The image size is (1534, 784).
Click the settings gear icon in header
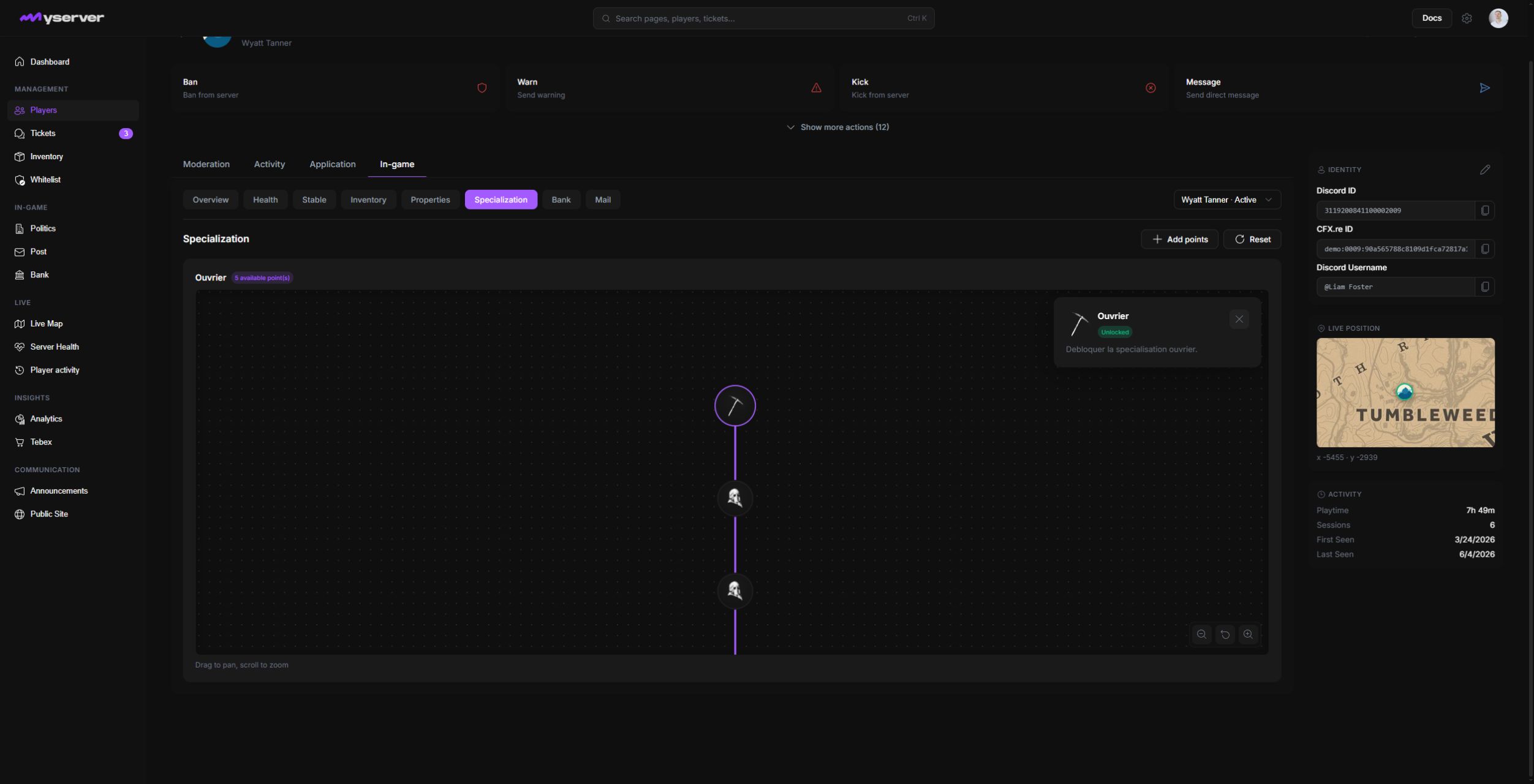tap(1467, 18)
